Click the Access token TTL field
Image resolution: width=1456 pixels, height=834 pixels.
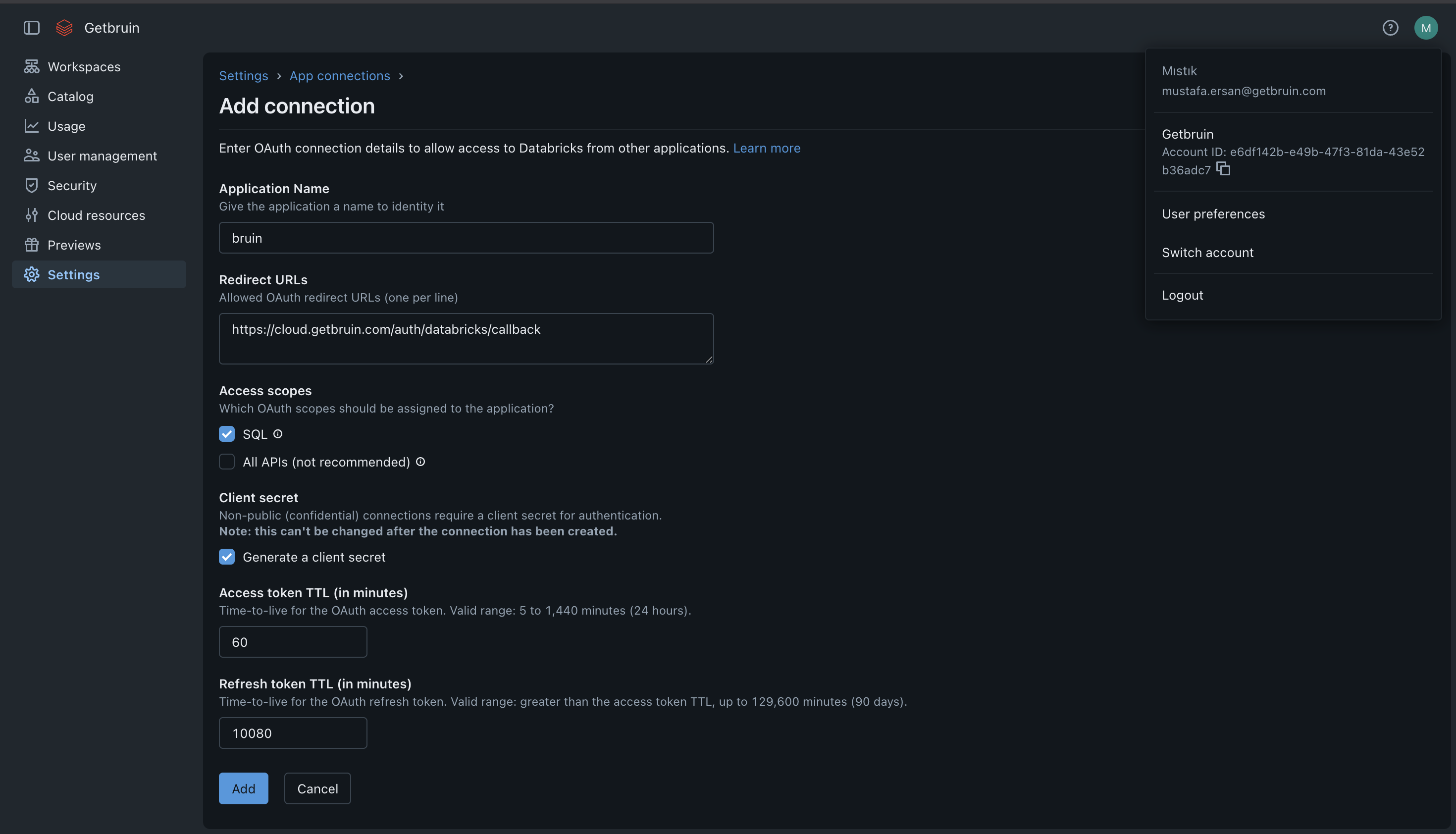pyautogui.click(x=293, y=641)
